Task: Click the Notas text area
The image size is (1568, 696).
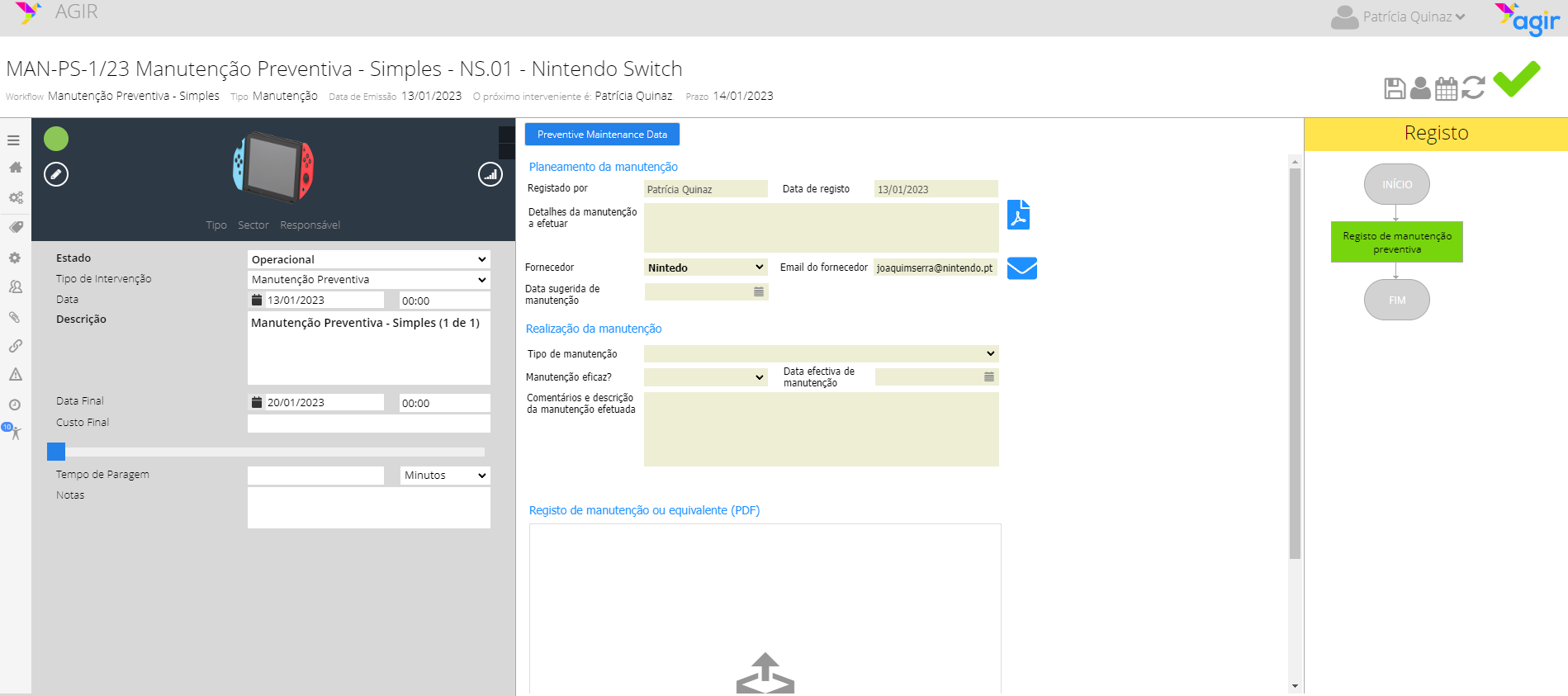Action: point(369,508)
